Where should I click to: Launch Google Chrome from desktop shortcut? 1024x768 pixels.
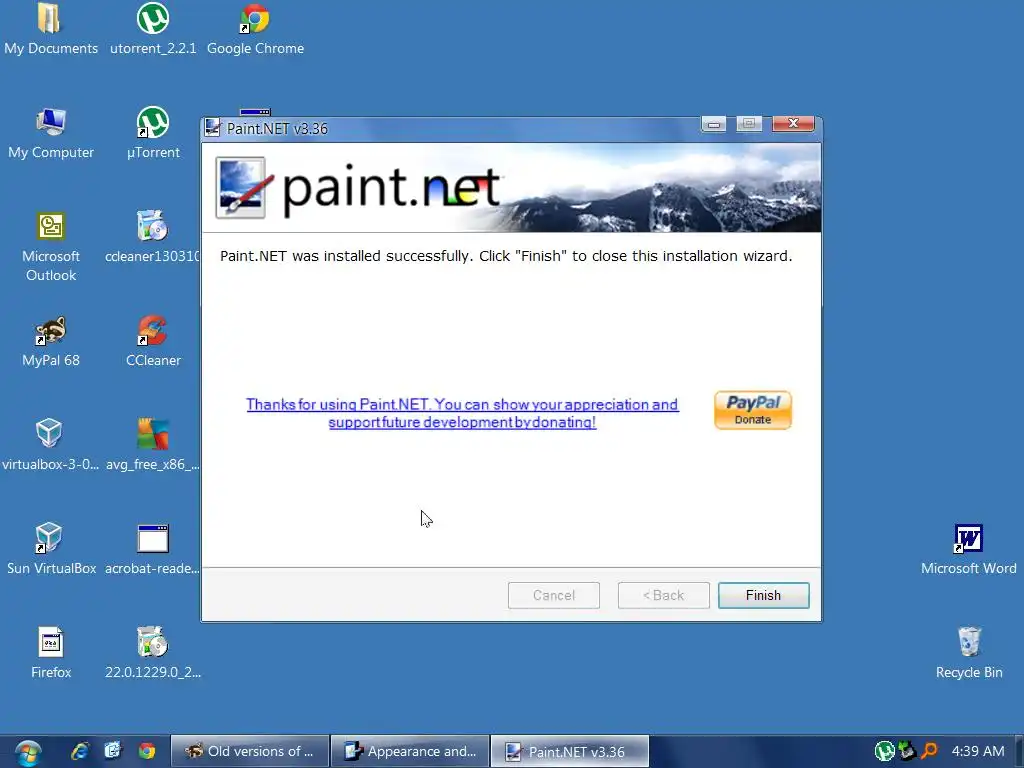coord(255,30)
